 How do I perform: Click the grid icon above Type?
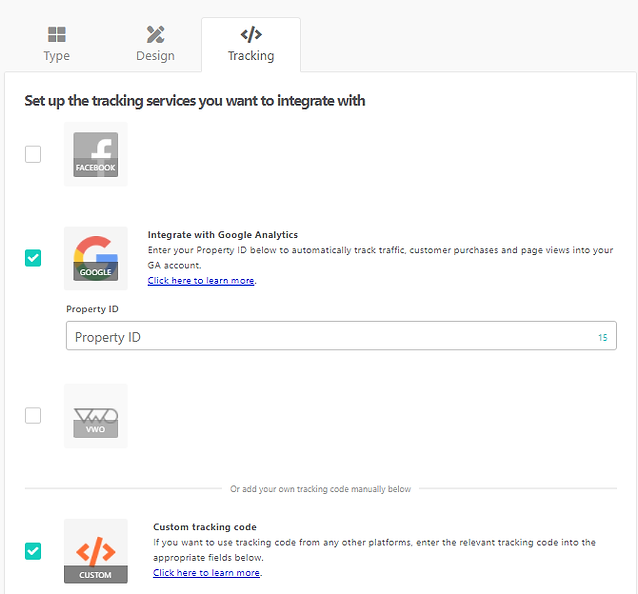coord(57,35)
